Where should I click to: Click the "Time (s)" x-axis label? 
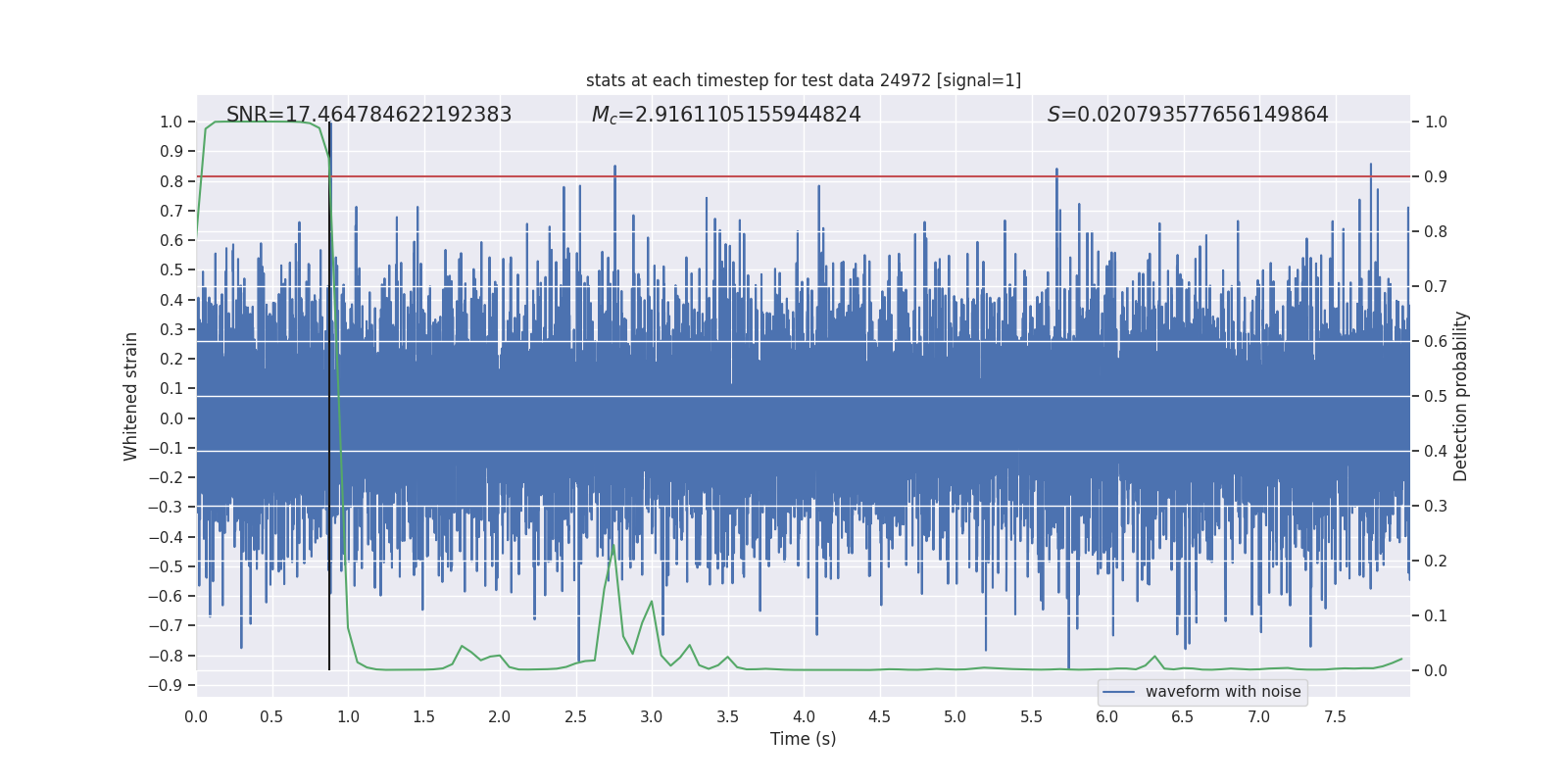coord(803,739)
